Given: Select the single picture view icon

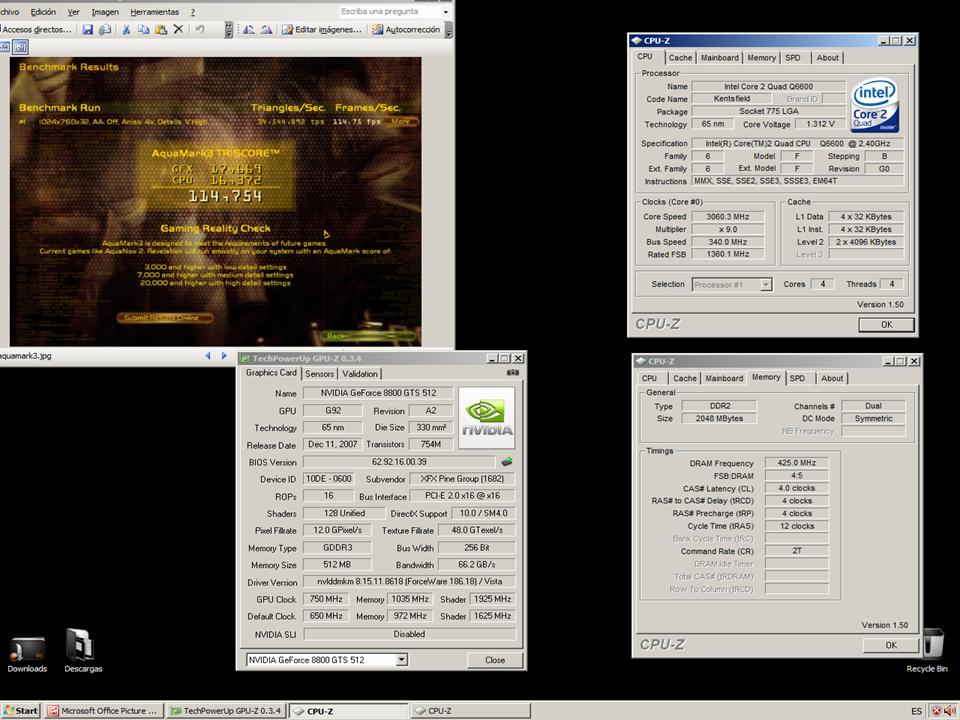Looking at the screenshot, I should pos(20,47).
